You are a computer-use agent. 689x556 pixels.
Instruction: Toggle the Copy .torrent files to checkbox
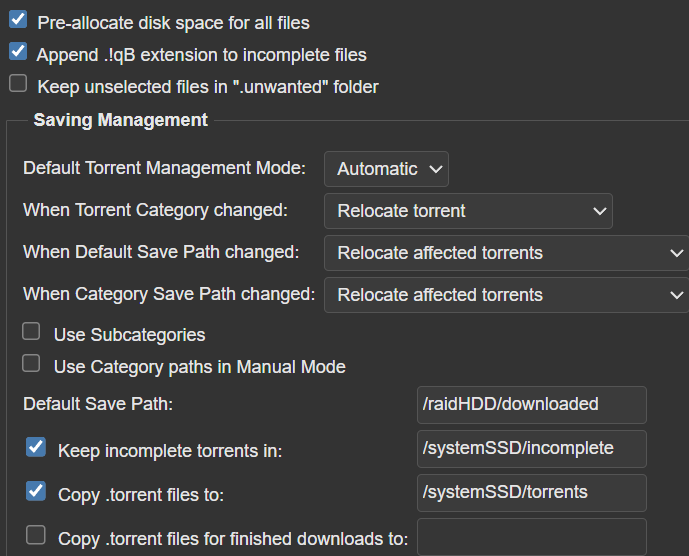36,491
